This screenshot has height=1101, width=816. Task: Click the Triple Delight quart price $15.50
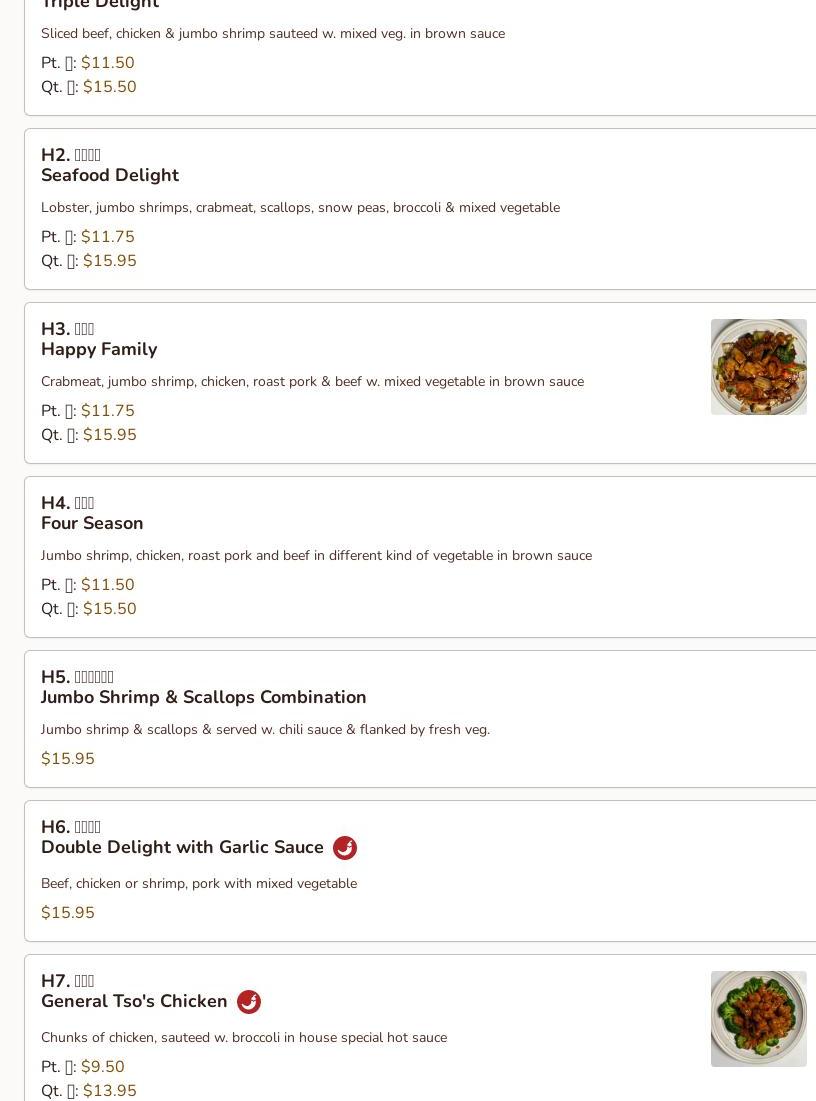[110, 87]
